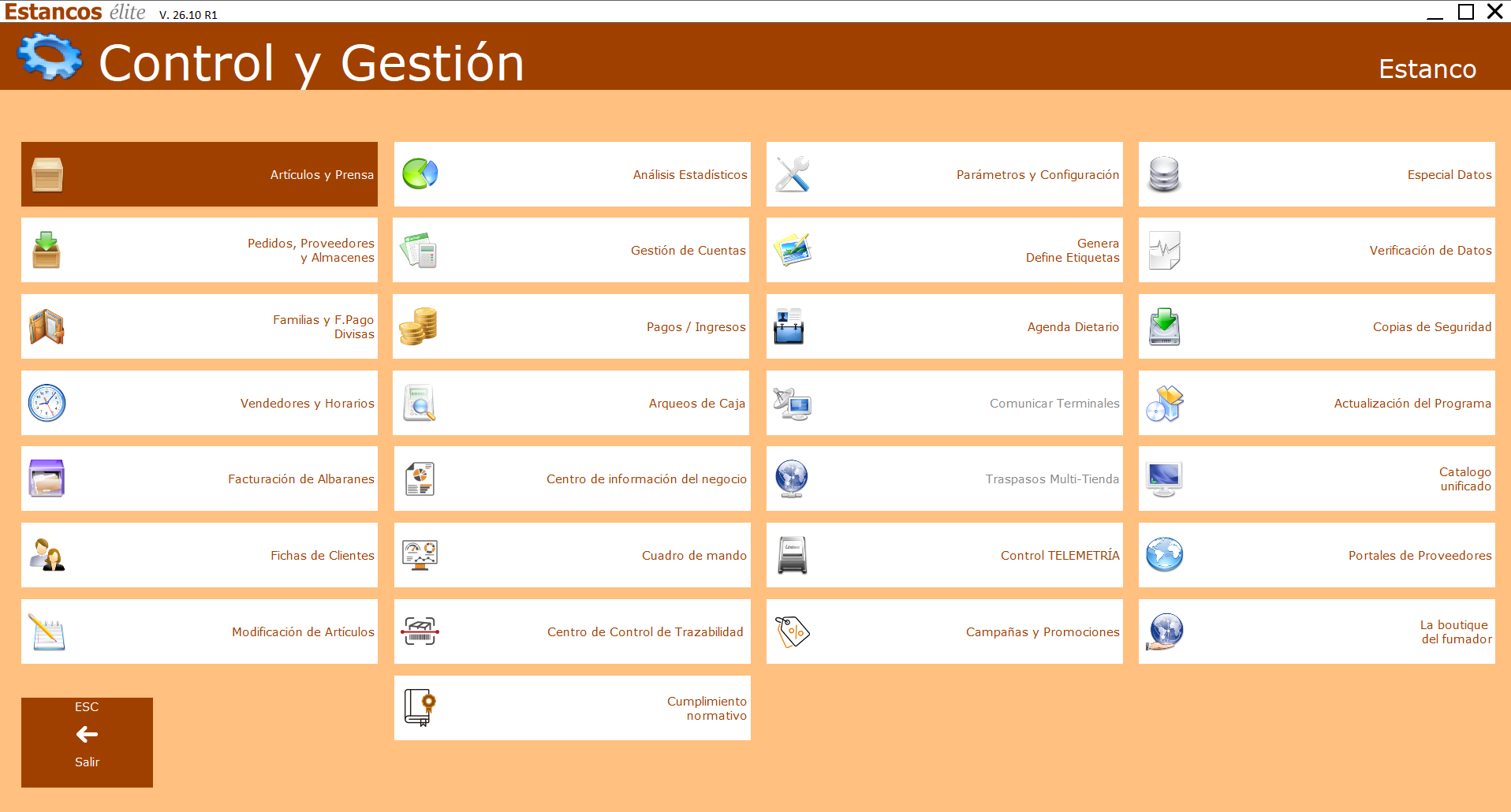Viewport: 1511px width, 812px height.
Task: Click the price tags Campañas y Promociones icon
Action: [793, 631]
